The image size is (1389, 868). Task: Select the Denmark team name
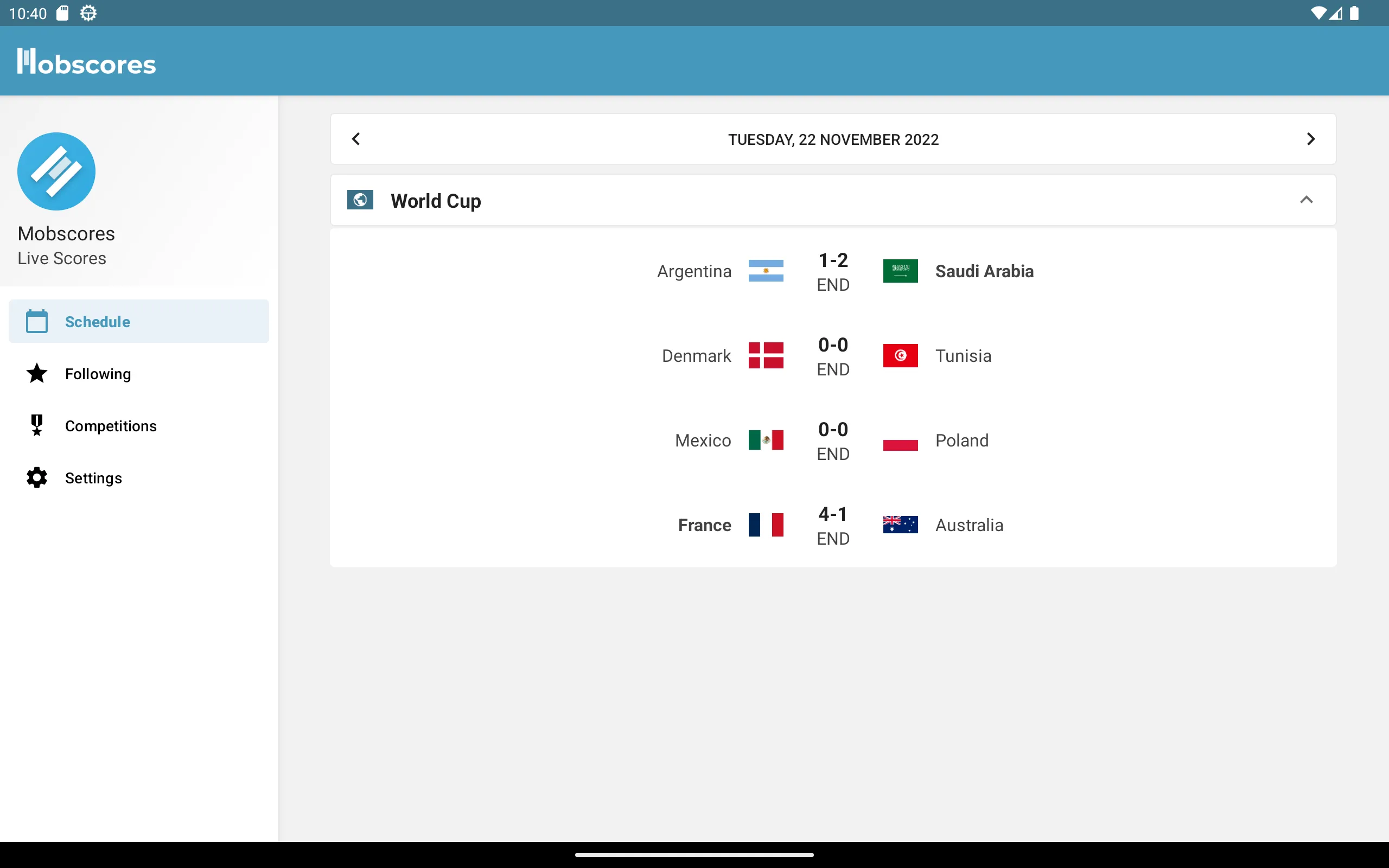tap(696, 355)
